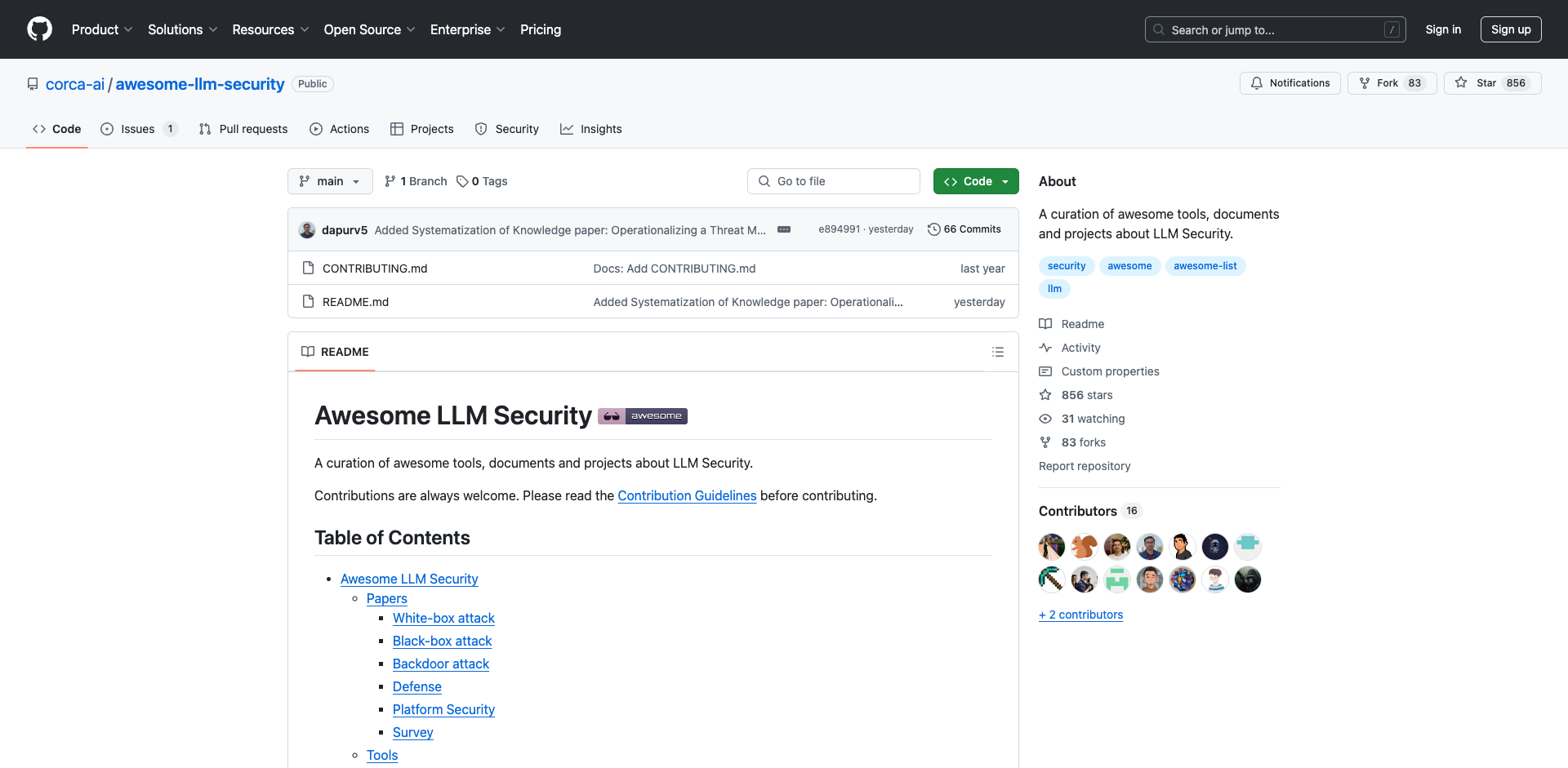1568x768 pixels.
Task: Open the Readme sidebar link
Action: (x=1071, y=324)
